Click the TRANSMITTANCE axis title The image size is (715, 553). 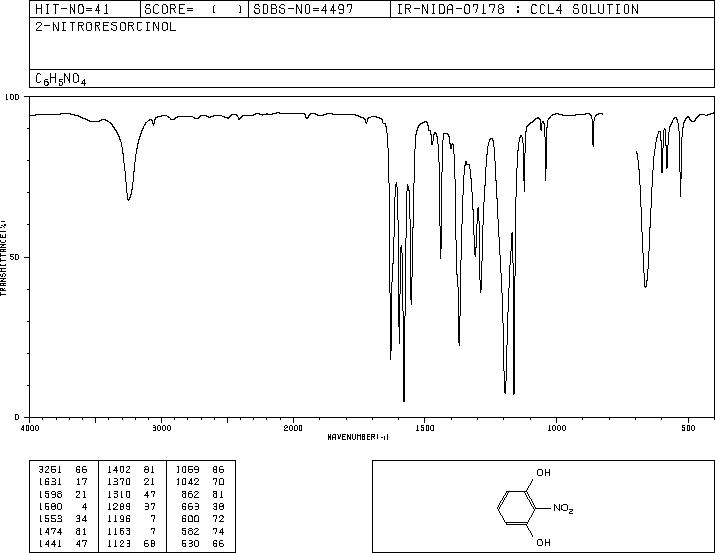click(3, 258)
